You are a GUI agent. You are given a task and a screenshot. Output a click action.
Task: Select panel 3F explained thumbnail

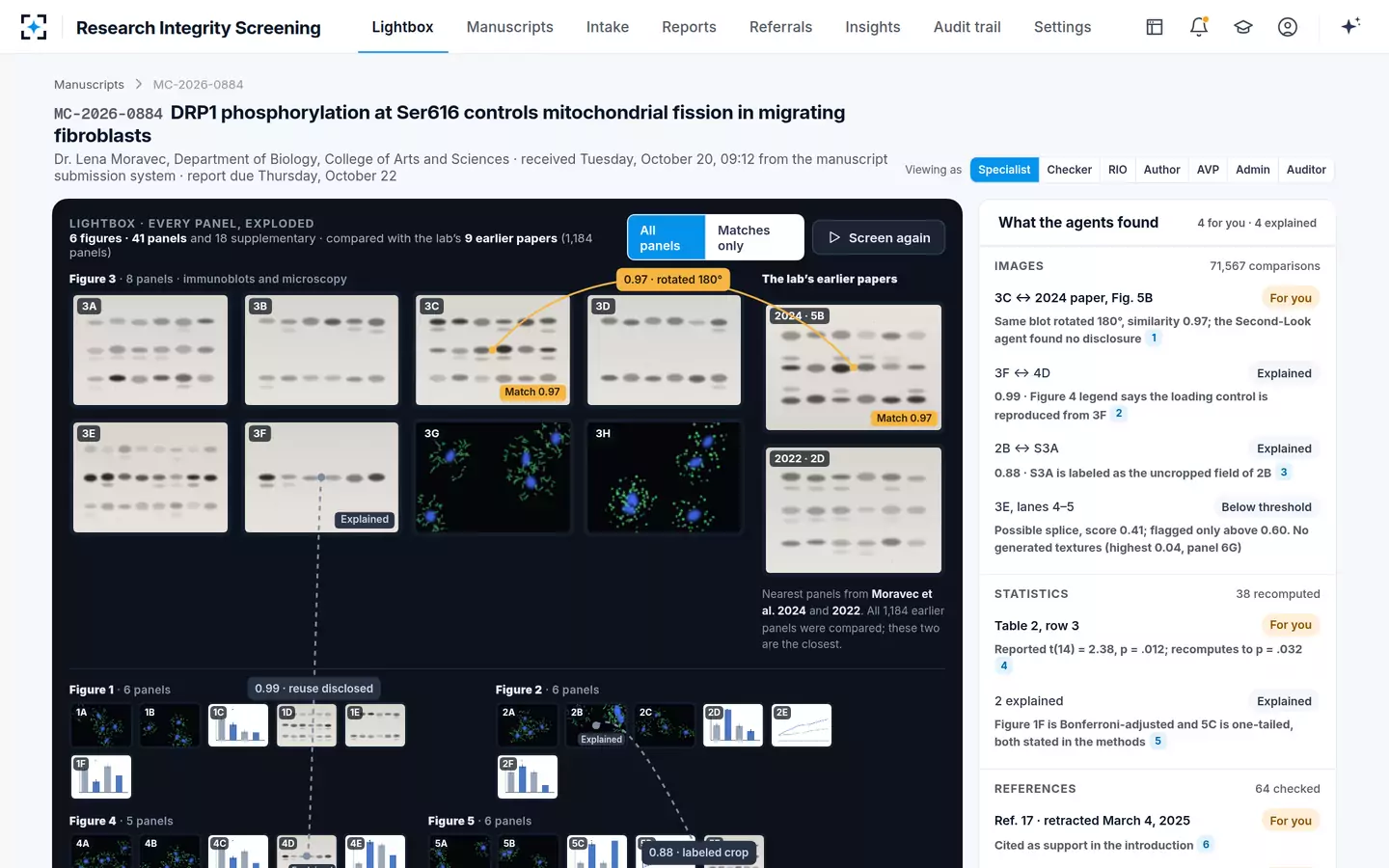pos(321,477)
